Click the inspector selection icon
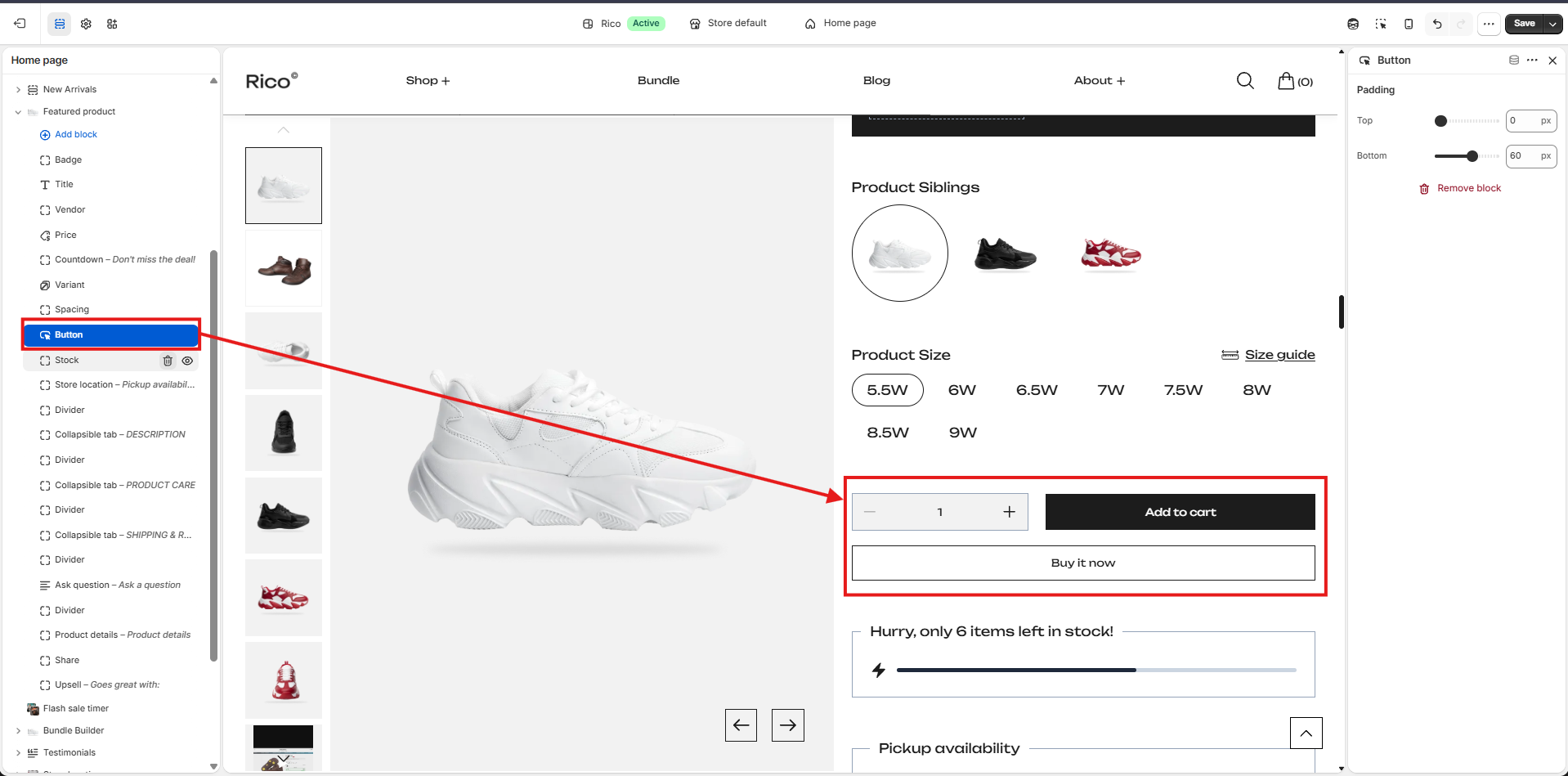1568x776 pixels. tap(1381, 24)
